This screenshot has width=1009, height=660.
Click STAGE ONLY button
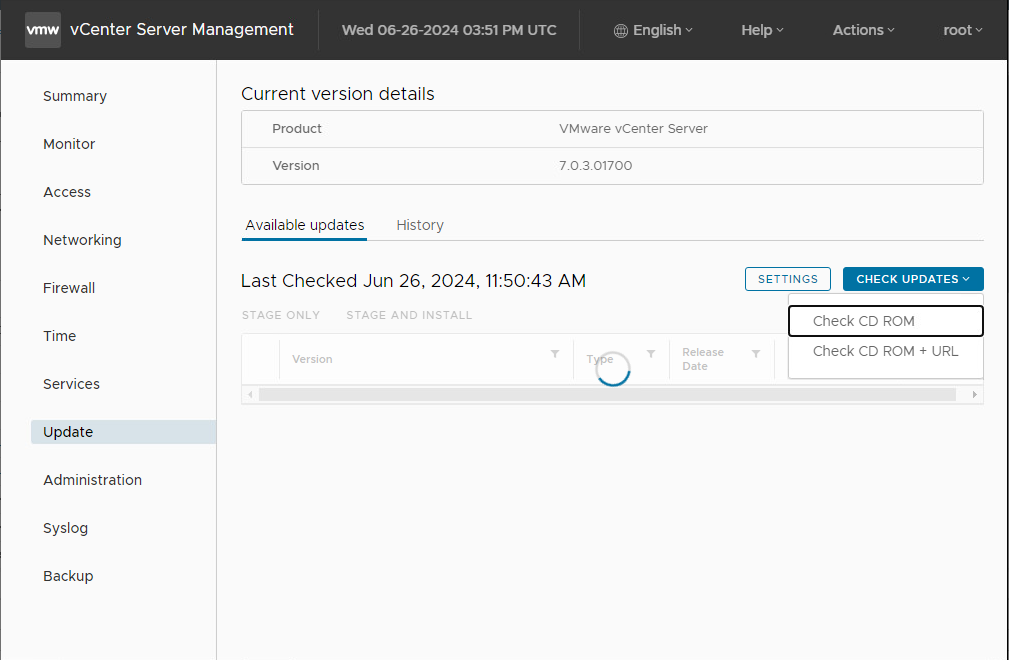click(x=281, y=315)
